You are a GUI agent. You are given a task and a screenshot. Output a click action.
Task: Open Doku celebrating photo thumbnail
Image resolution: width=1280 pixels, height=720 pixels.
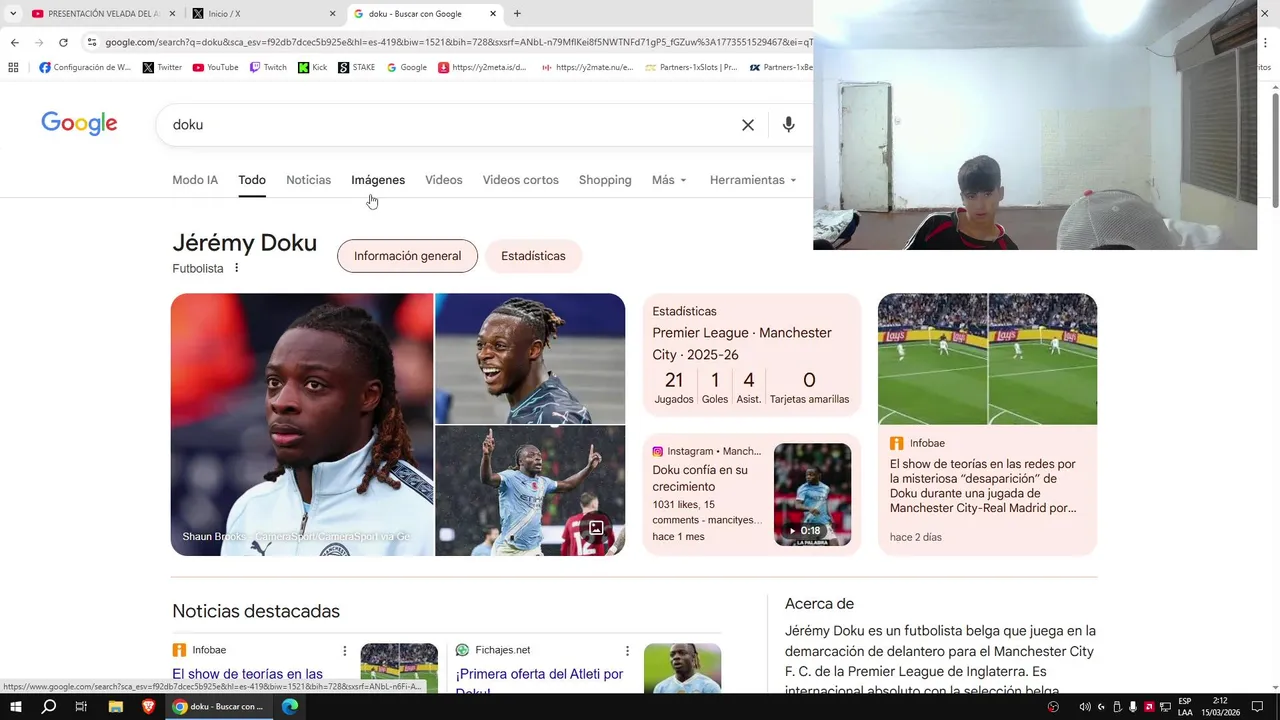(530, 491)
